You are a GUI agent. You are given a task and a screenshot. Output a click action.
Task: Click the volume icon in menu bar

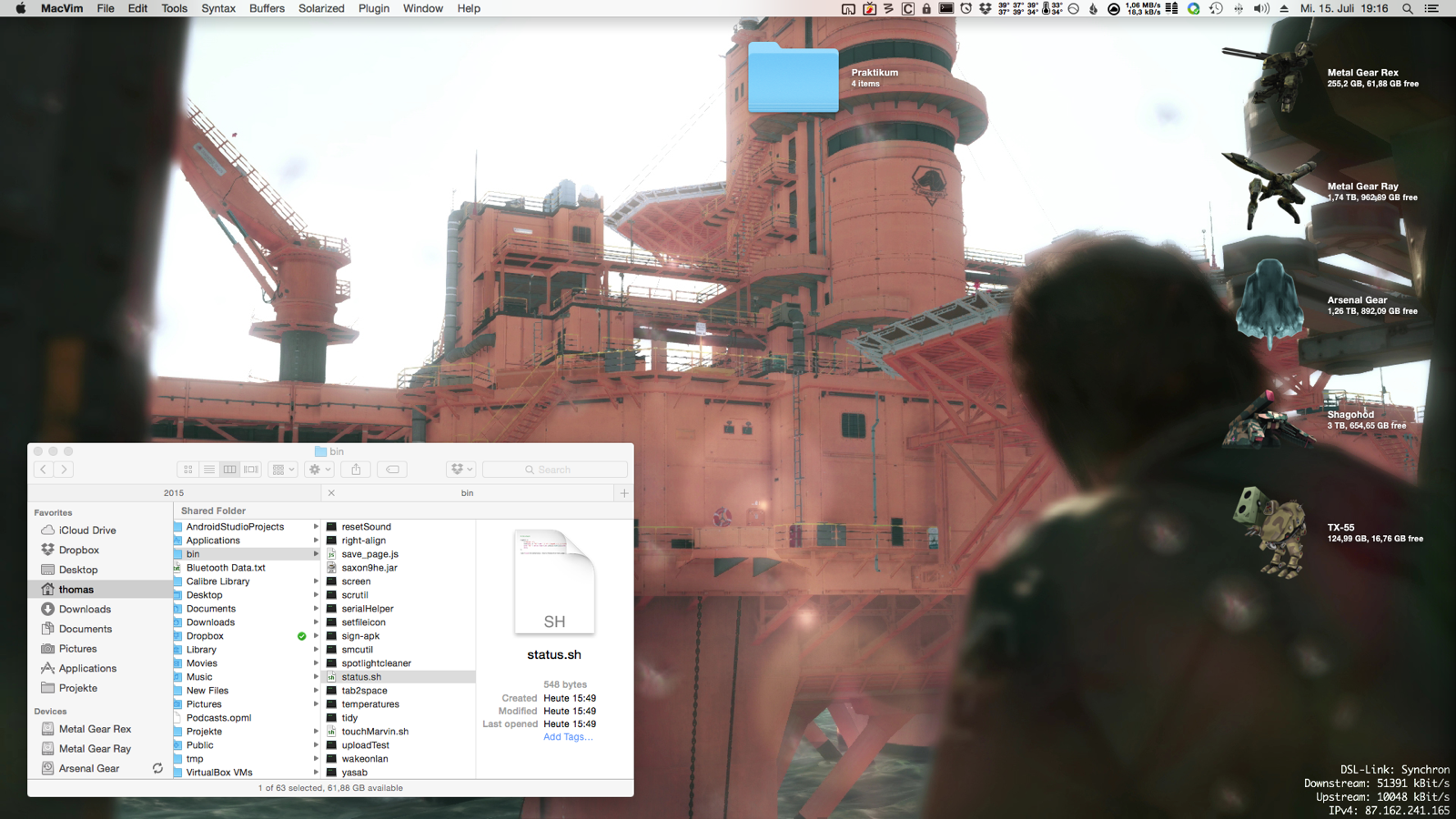(1260, 9)
